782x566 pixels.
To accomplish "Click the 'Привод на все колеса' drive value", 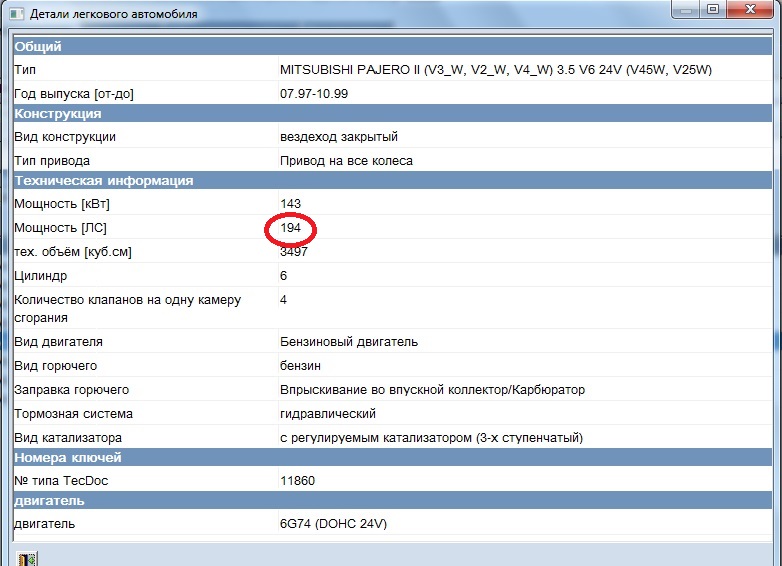I will (x=346, y=160).
